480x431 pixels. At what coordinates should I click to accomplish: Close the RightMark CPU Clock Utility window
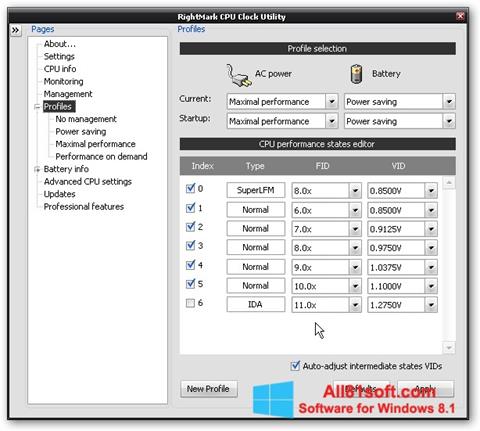point(460,16)
